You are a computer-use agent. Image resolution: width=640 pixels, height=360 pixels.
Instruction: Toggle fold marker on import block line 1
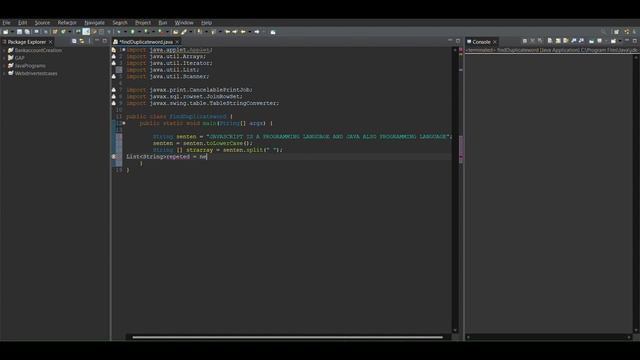(124, 50)
